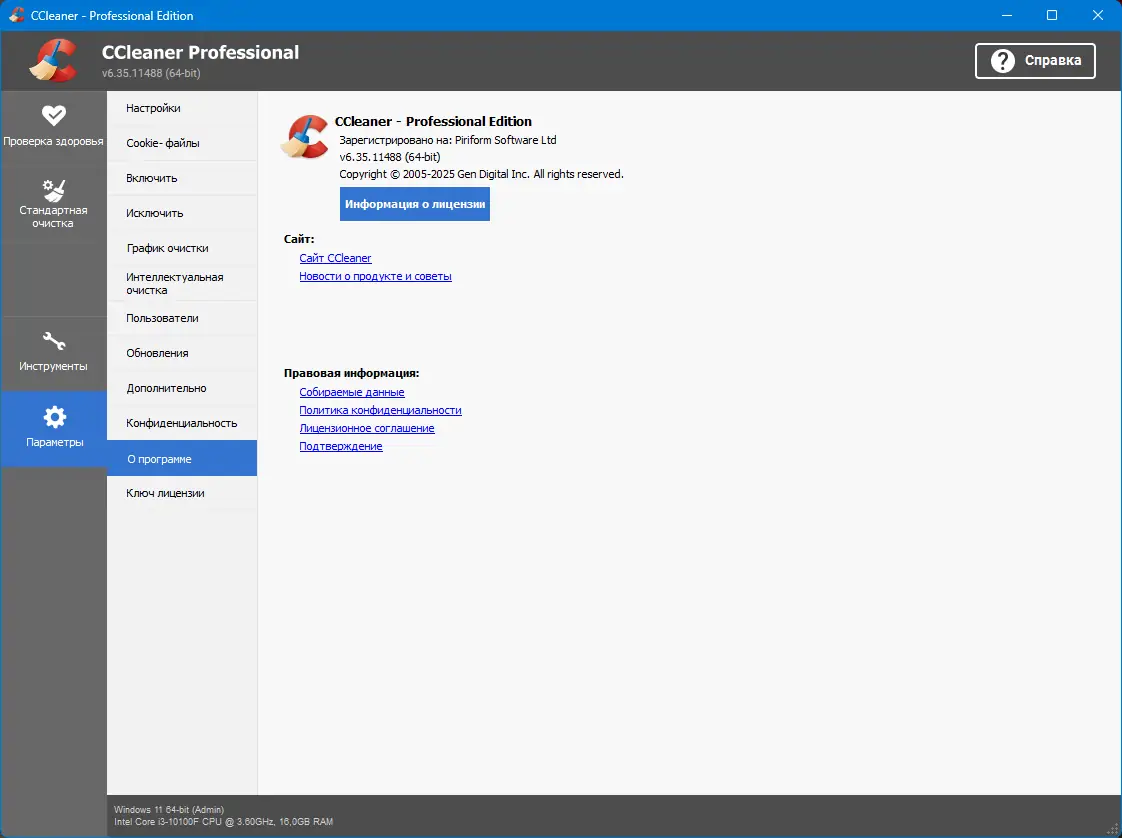This screenshot has height=838, width=1122.
Task: Open the Собираемые данные link
Action: tap(352, 392)
